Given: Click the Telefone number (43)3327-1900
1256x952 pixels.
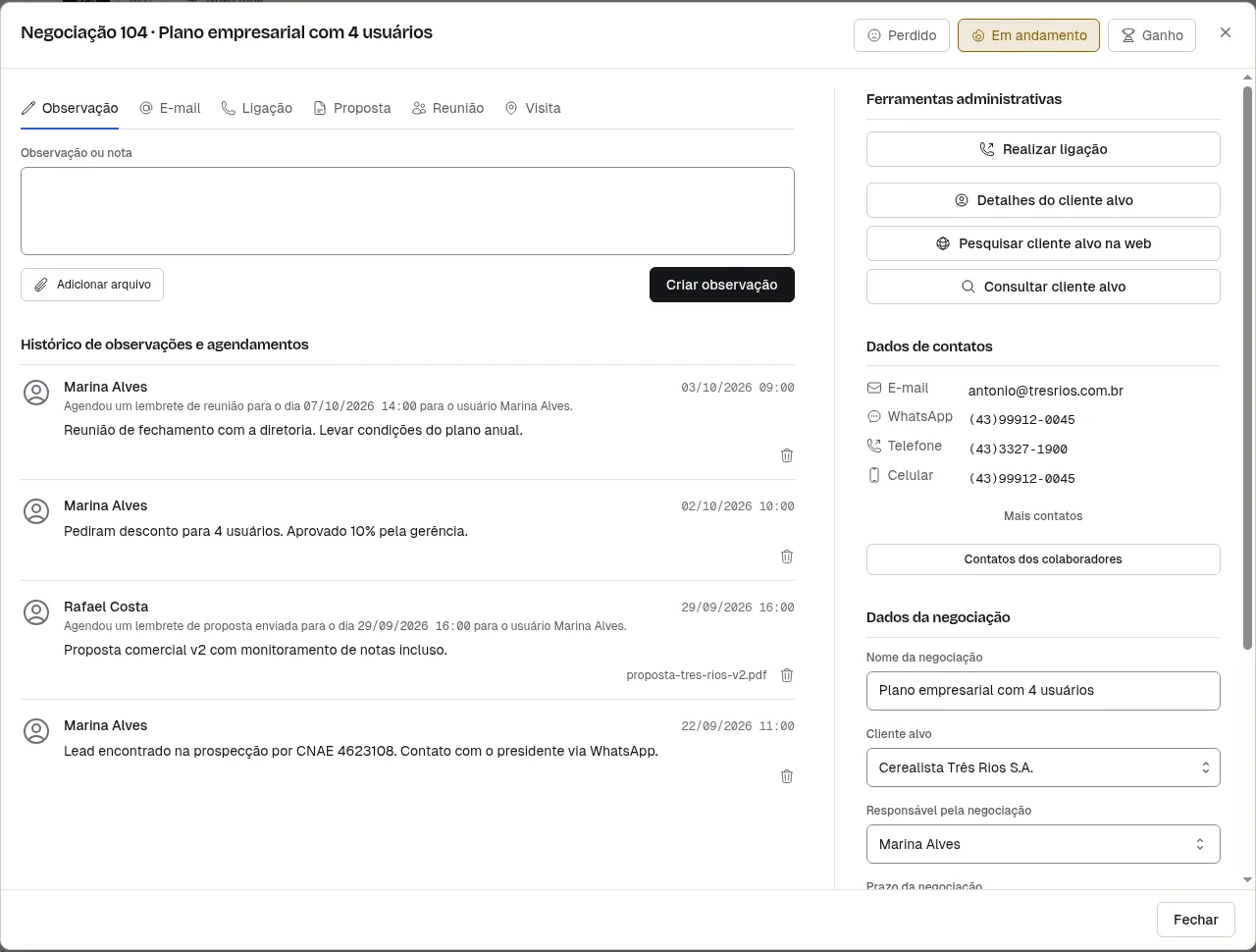Looking at the screenshot, I should click(1018, 450).
